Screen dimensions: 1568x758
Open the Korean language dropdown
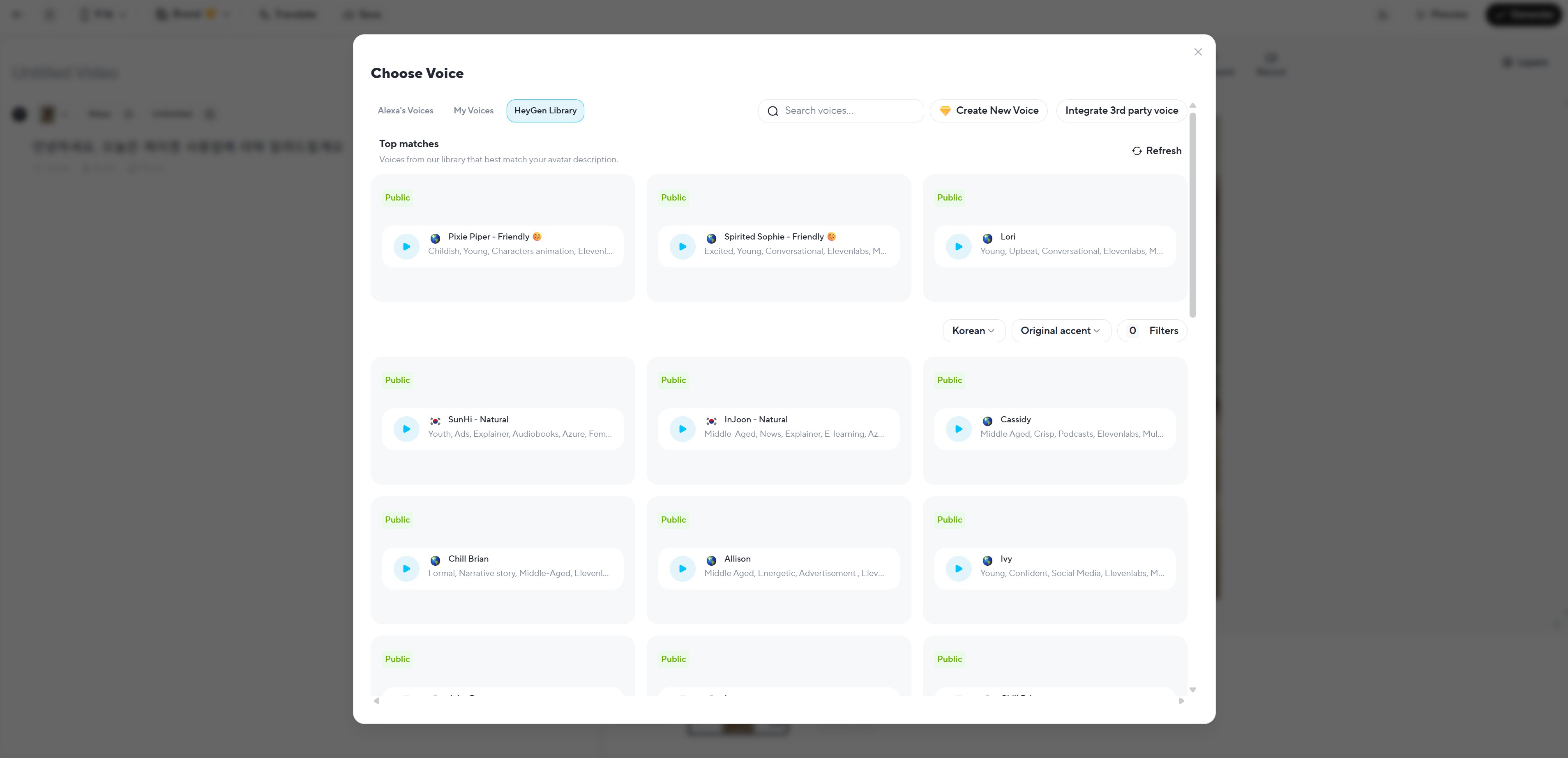[x=973, y=331]
